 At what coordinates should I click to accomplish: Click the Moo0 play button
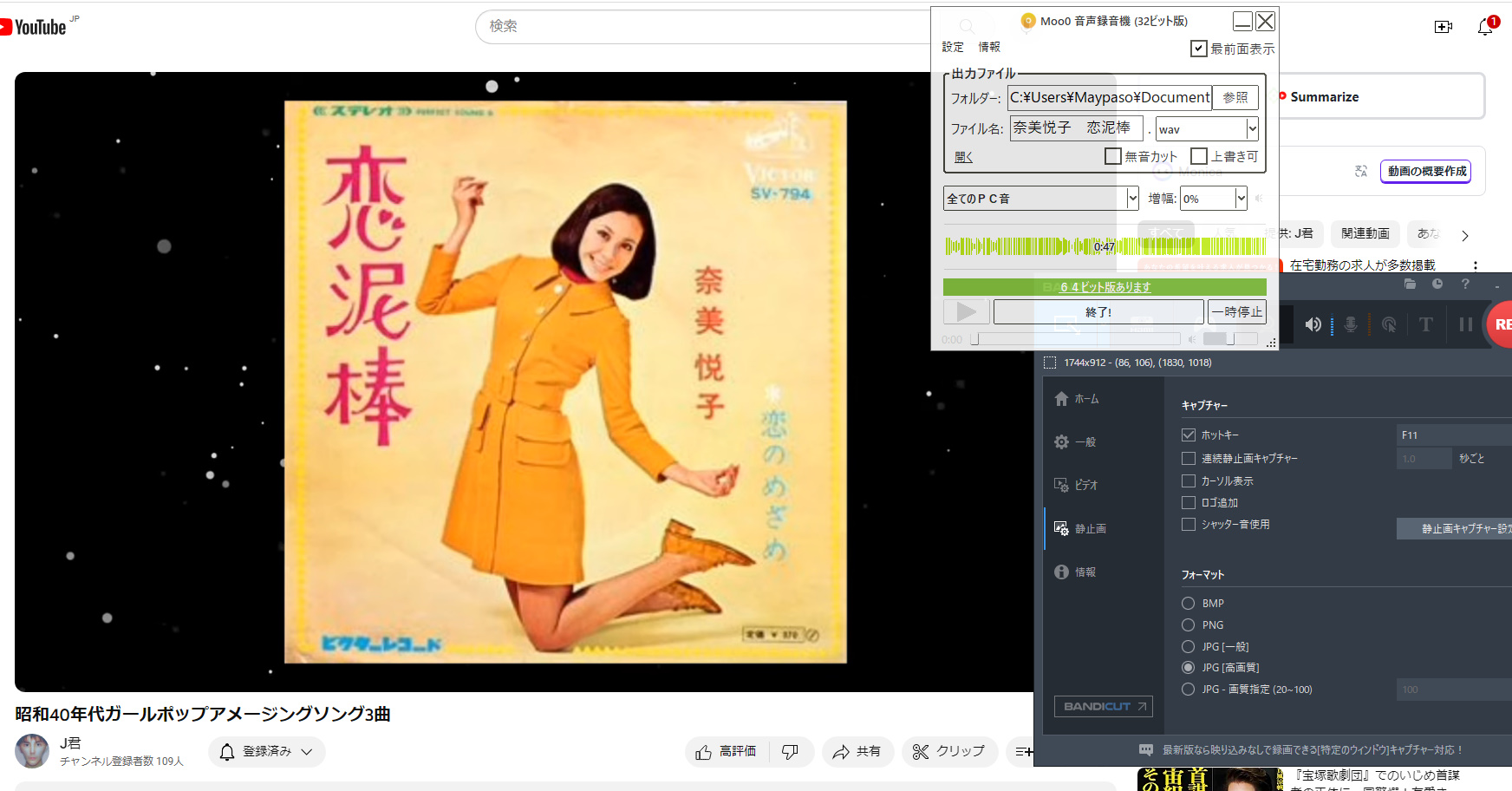967,311
